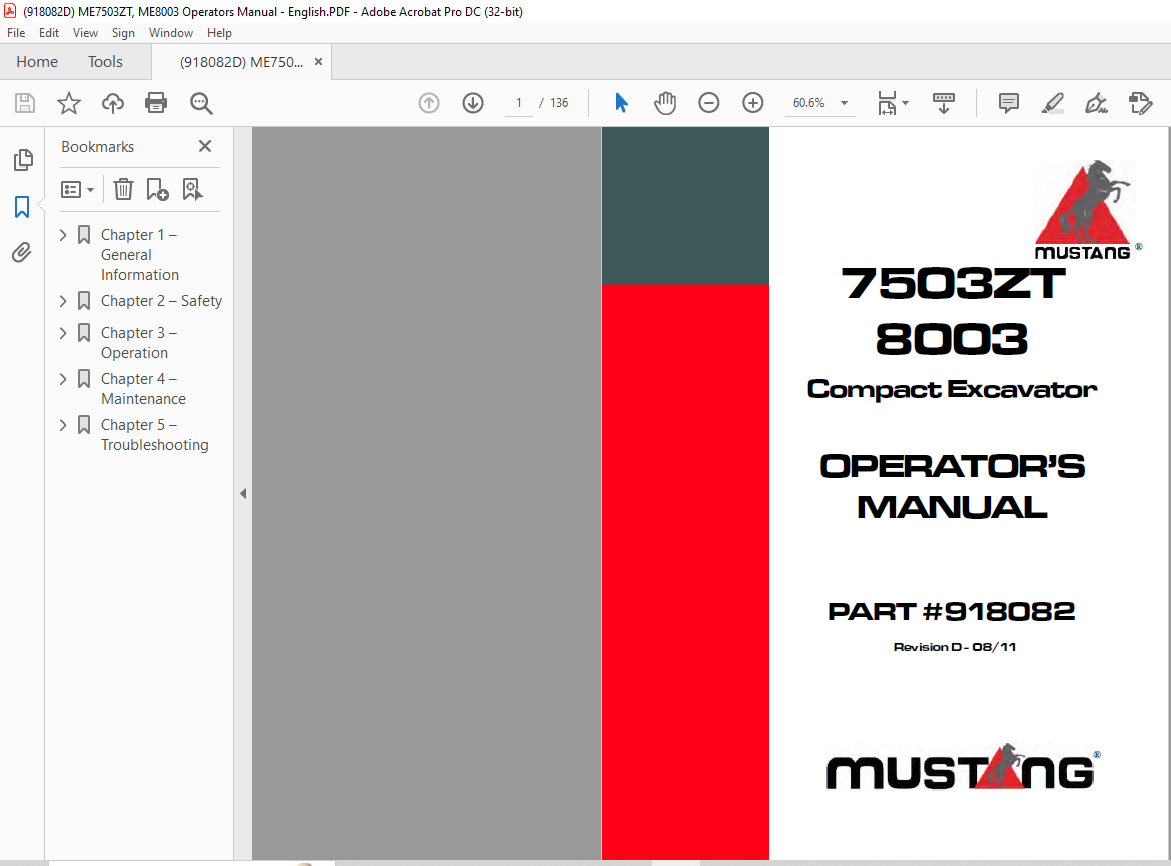Image resolution: width=1171 pixels, height=866 pixels.
Task: Jump to Chapter 3 – Operation
Action: click(x=139, y=343)
